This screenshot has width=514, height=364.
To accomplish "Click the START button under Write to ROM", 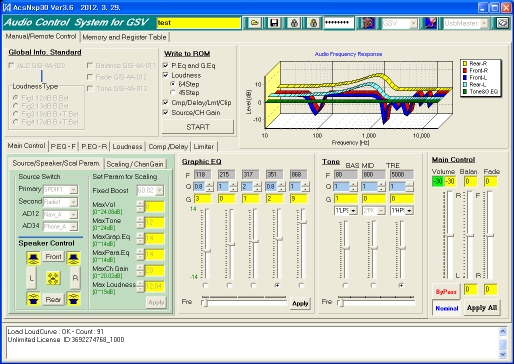I will coord(198,127).
